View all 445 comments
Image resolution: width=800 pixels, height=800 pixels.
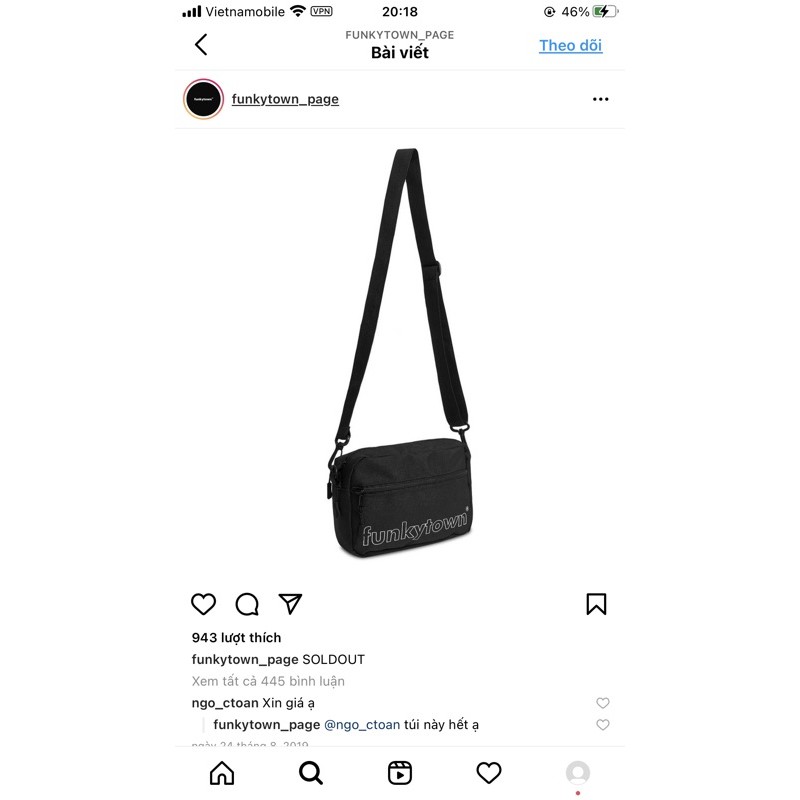[268, 681]
